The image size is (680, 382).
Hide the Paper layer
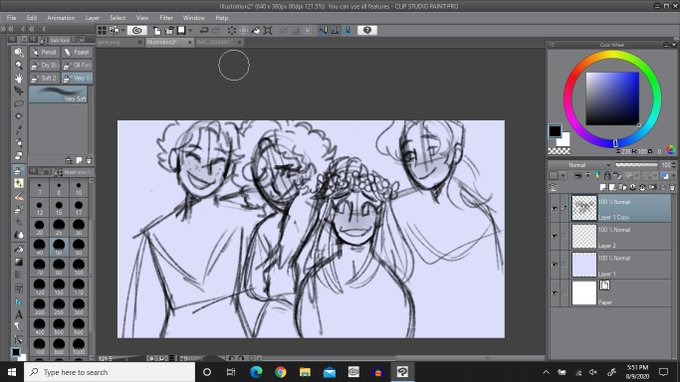pyautogui.click(x=554, y=293)
